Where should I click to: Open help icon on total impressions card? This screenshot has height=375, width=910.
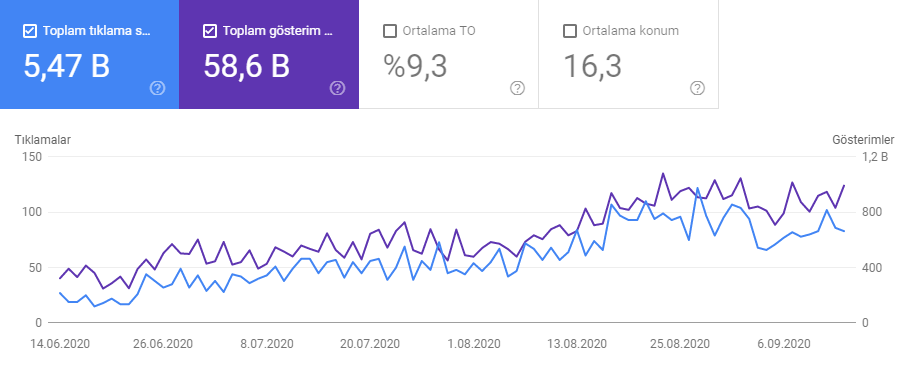pyautogui.click(x=337, y=88)
